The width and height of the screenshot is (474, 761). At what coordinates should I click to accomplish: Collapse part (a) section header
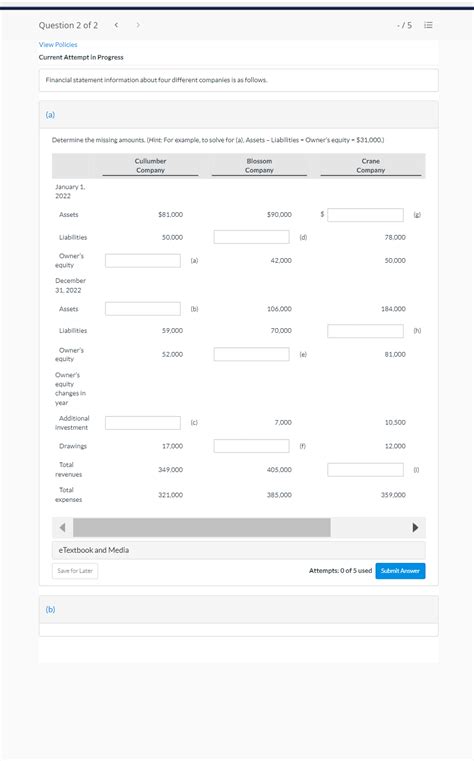point(238,115)
